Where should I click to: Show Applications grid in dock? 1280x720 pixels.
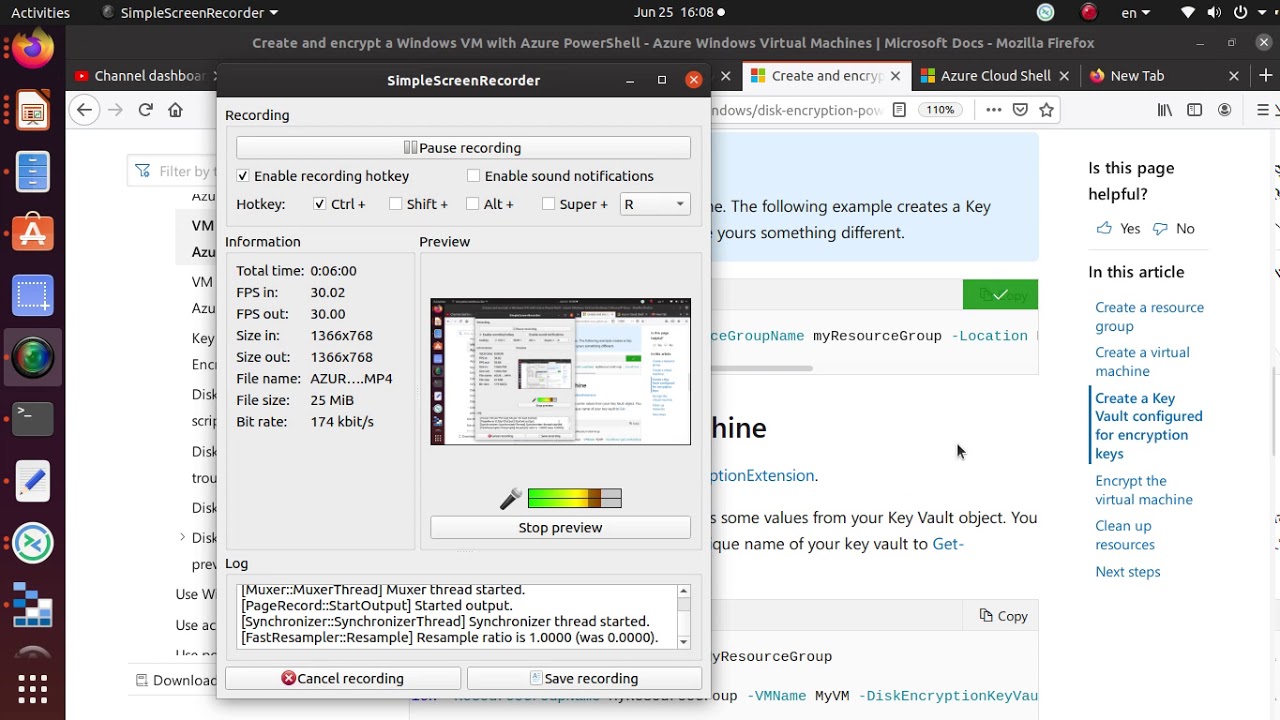32,688
